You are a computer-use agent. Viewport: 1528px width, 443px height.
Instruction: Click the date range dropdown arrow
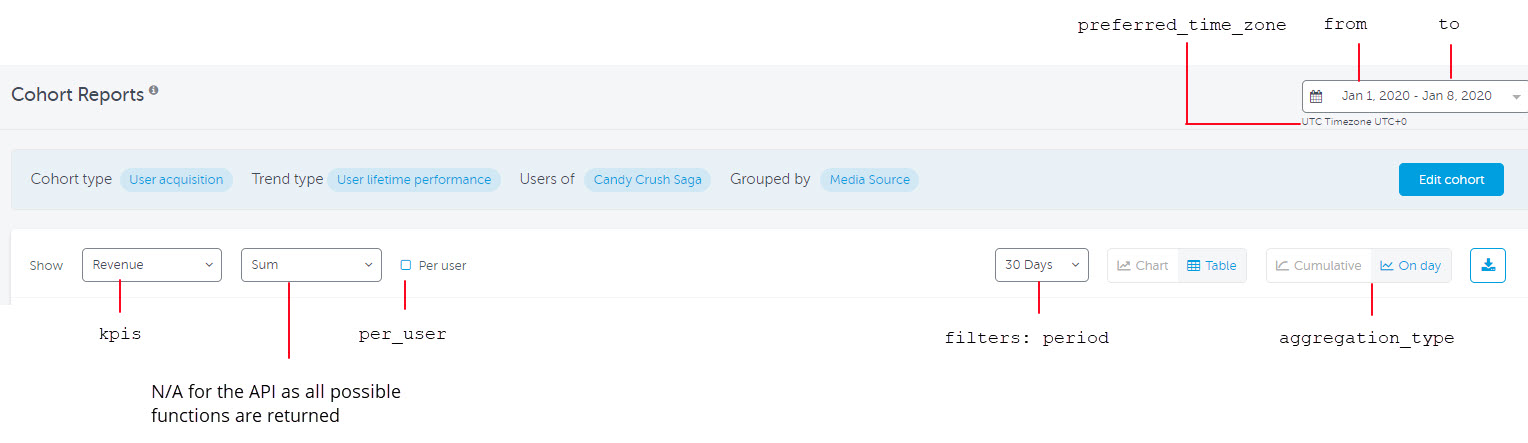1516,97
